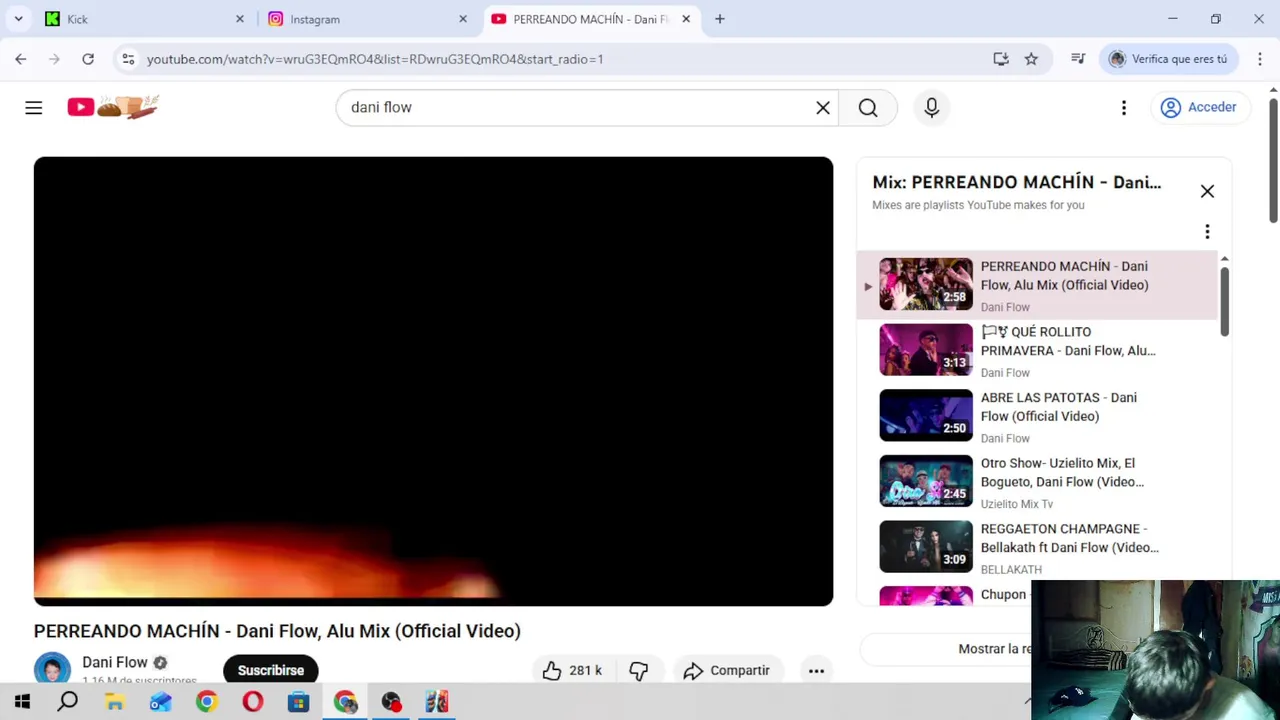This screenshot has width=1280, height=720.
Task: Select ABRE LAS PATOTAS playlist thumbnail
Action: click(926, 415)
